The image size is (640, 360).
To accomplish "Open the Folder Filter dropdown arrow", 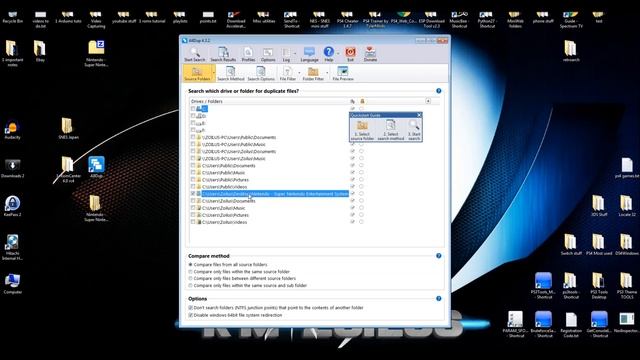I will 327,73.
